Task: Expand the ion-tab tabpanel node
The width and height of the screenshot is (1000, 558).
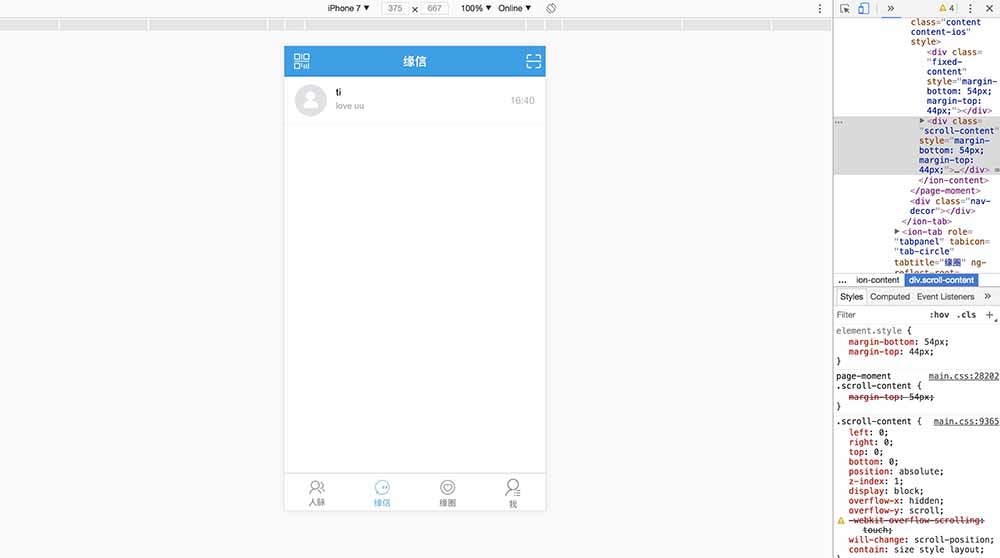Action: [x=896, y=232]
